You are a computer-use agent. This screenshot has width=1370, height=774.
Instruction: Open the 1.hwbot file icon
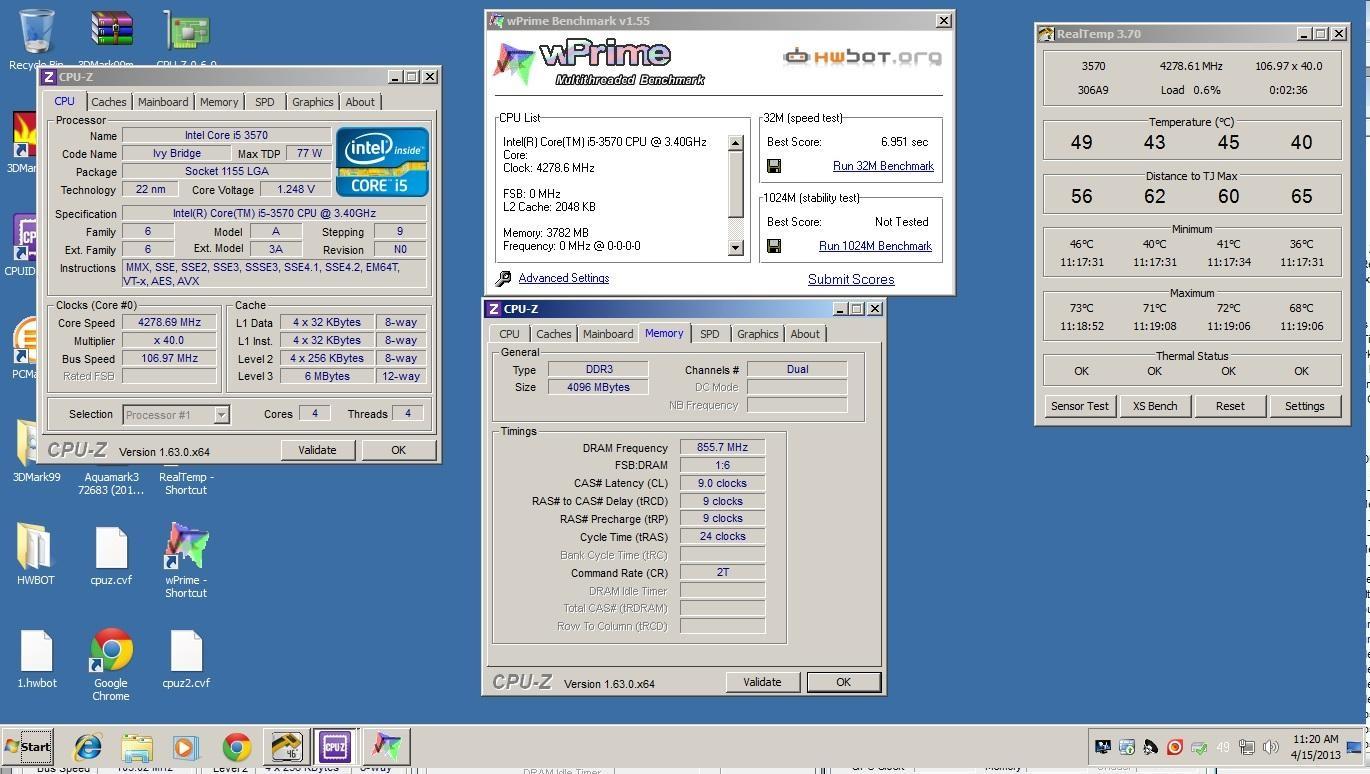pyautogui.click(x=37, y=659)
